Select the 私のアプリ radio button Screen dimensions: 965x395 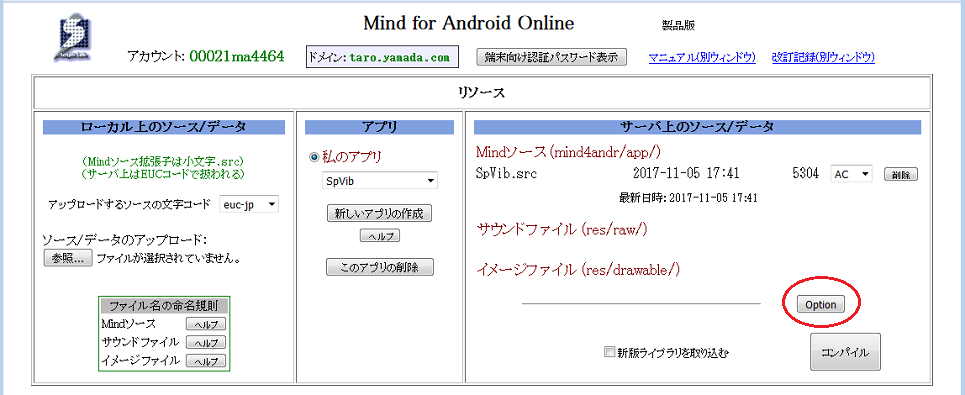click(314, 157)
